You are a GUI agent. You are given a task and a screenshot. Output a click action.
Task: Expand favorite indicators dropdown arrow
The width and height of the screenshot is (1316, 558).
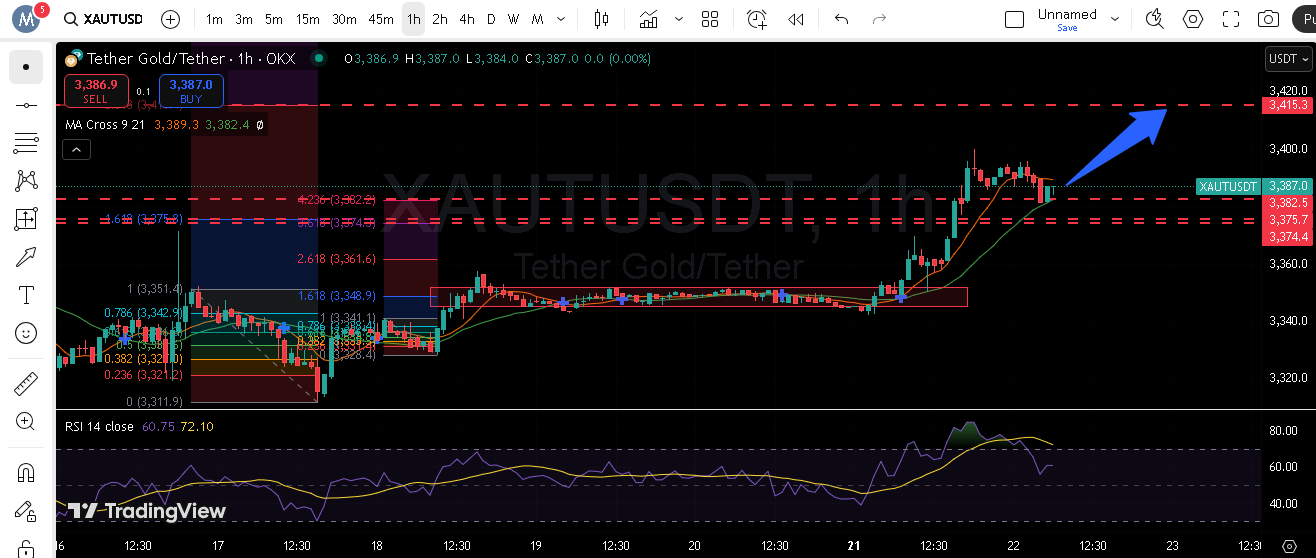point(679,19)
